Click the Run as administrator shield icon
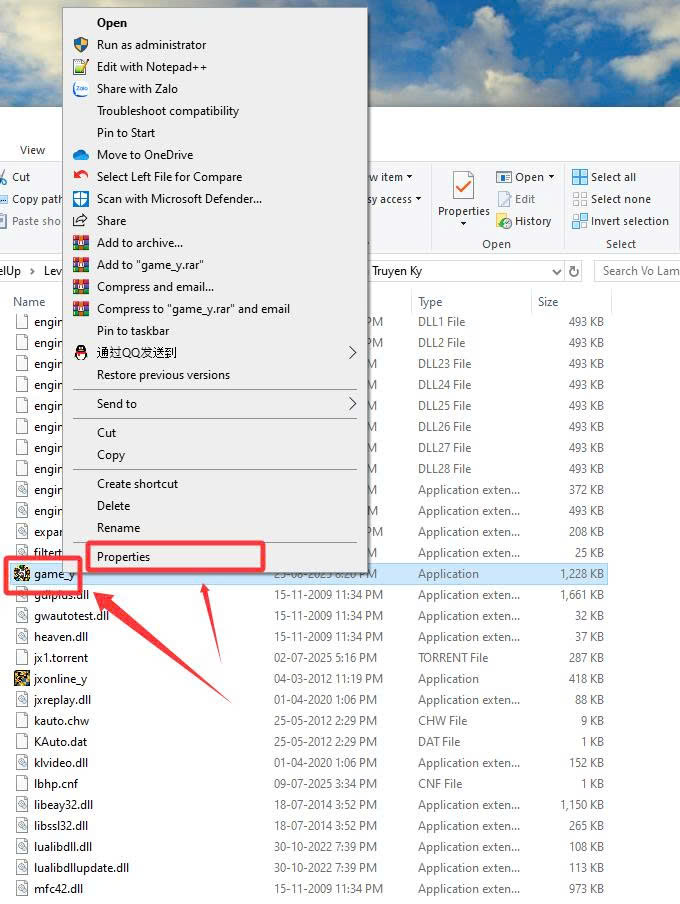Image resolution: width=680 pixels, height=904 pixels. click(81, 45)
